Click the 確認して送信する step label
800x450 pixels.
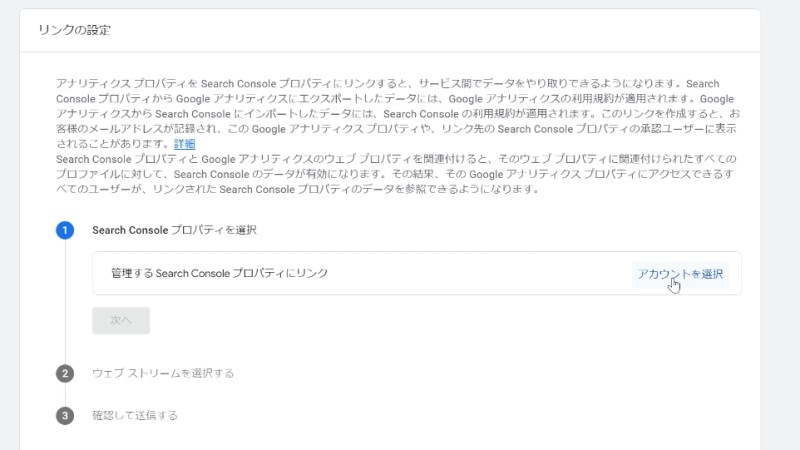[x=135, y=415]
